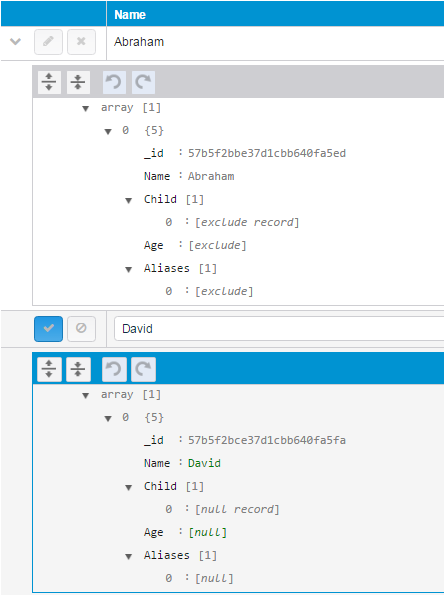The image size is (444, 595).
Task: Select the green David value in JSON tree
Action: pyautogui.click(x=204, y=463)
